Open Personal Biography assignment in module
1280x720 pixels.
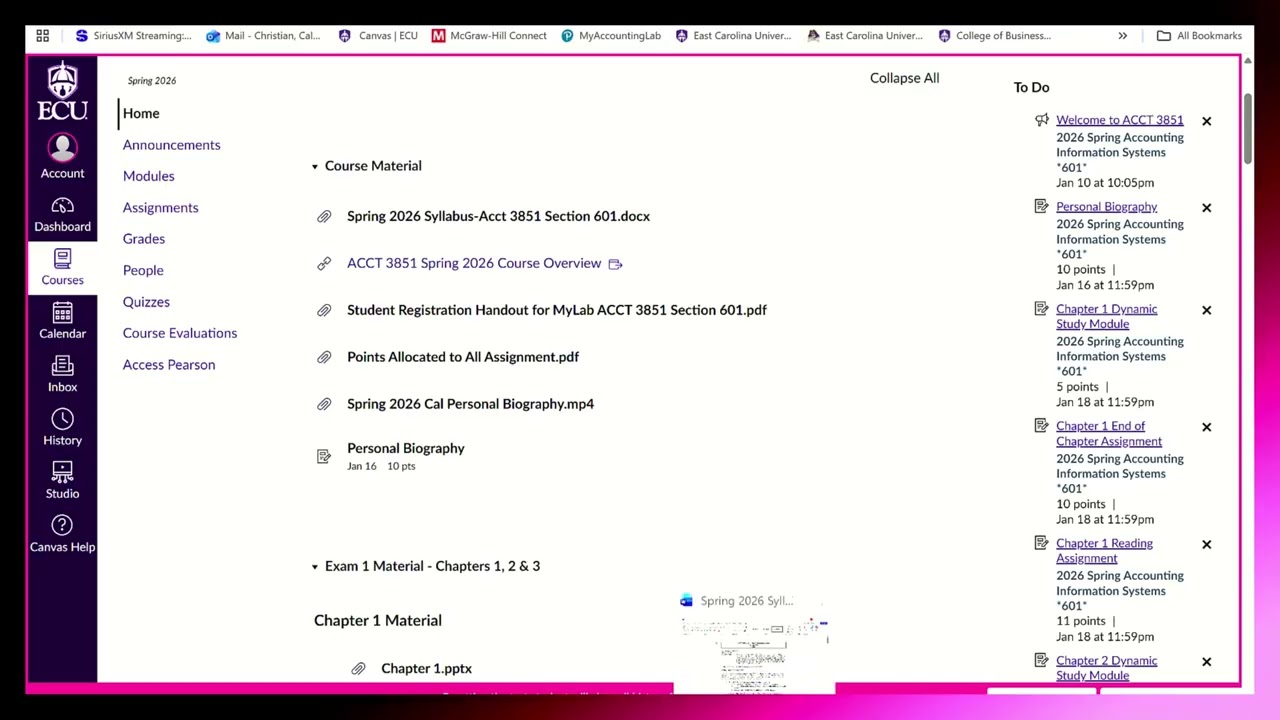pyautogui.click(x=405, y=449)
